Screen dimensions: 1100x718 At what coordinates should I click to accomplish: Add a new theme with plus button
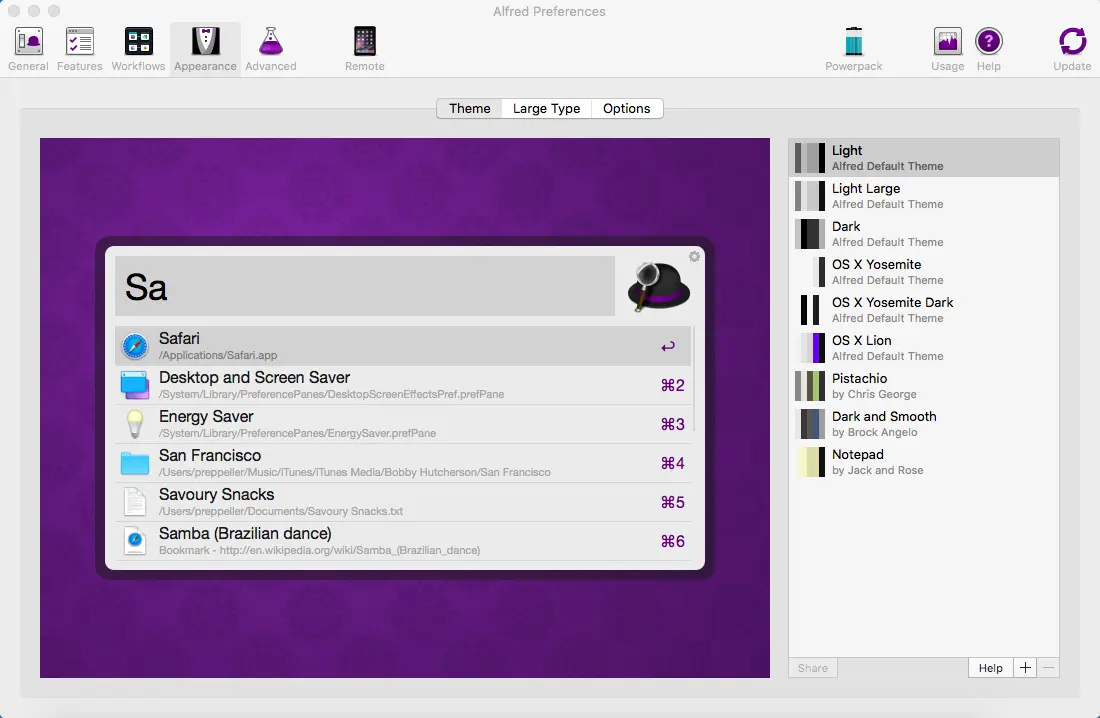coord(1025,668)
